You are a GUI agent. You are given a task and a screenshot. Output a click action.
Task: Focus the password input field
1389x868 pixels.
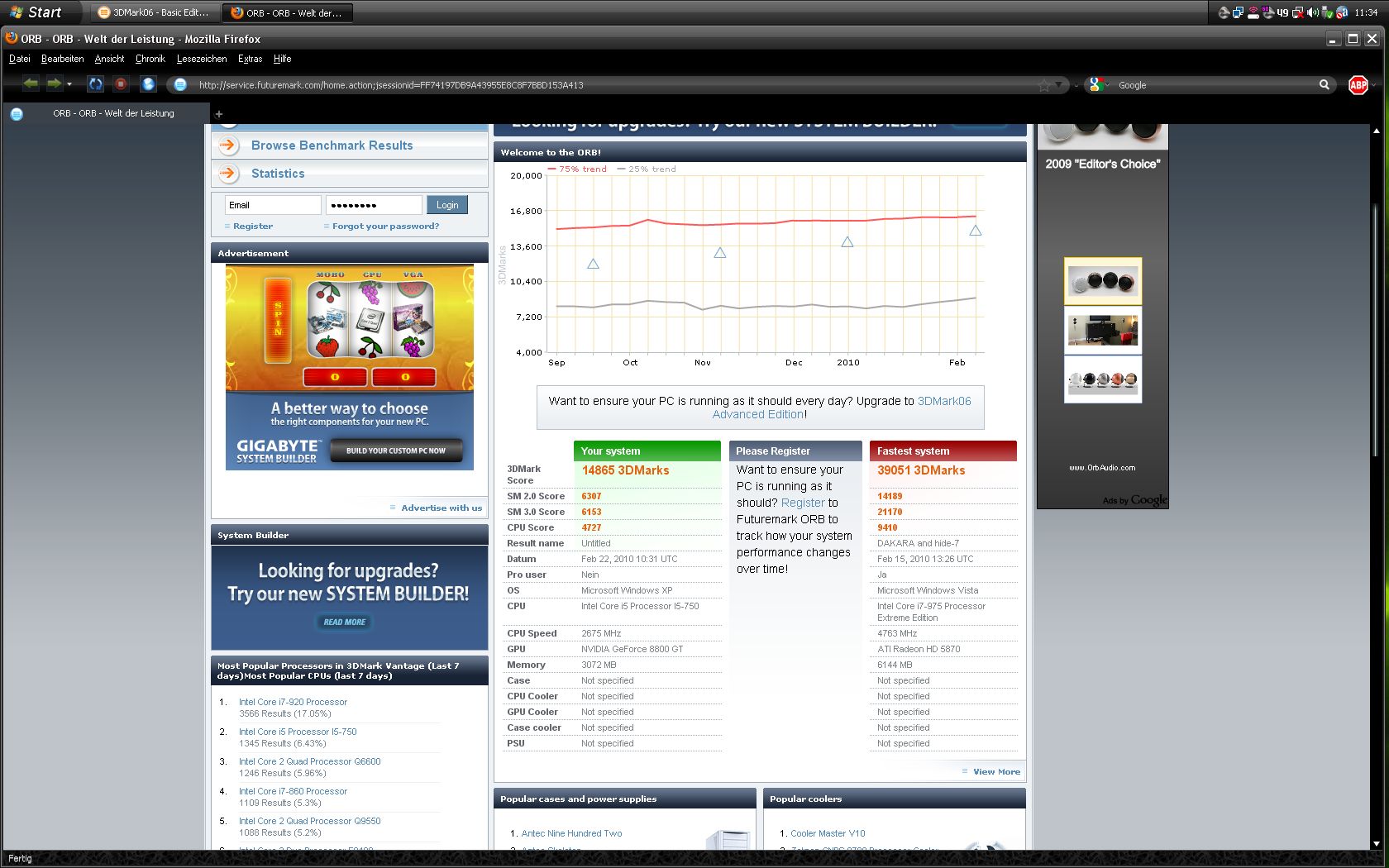[374, 205]
